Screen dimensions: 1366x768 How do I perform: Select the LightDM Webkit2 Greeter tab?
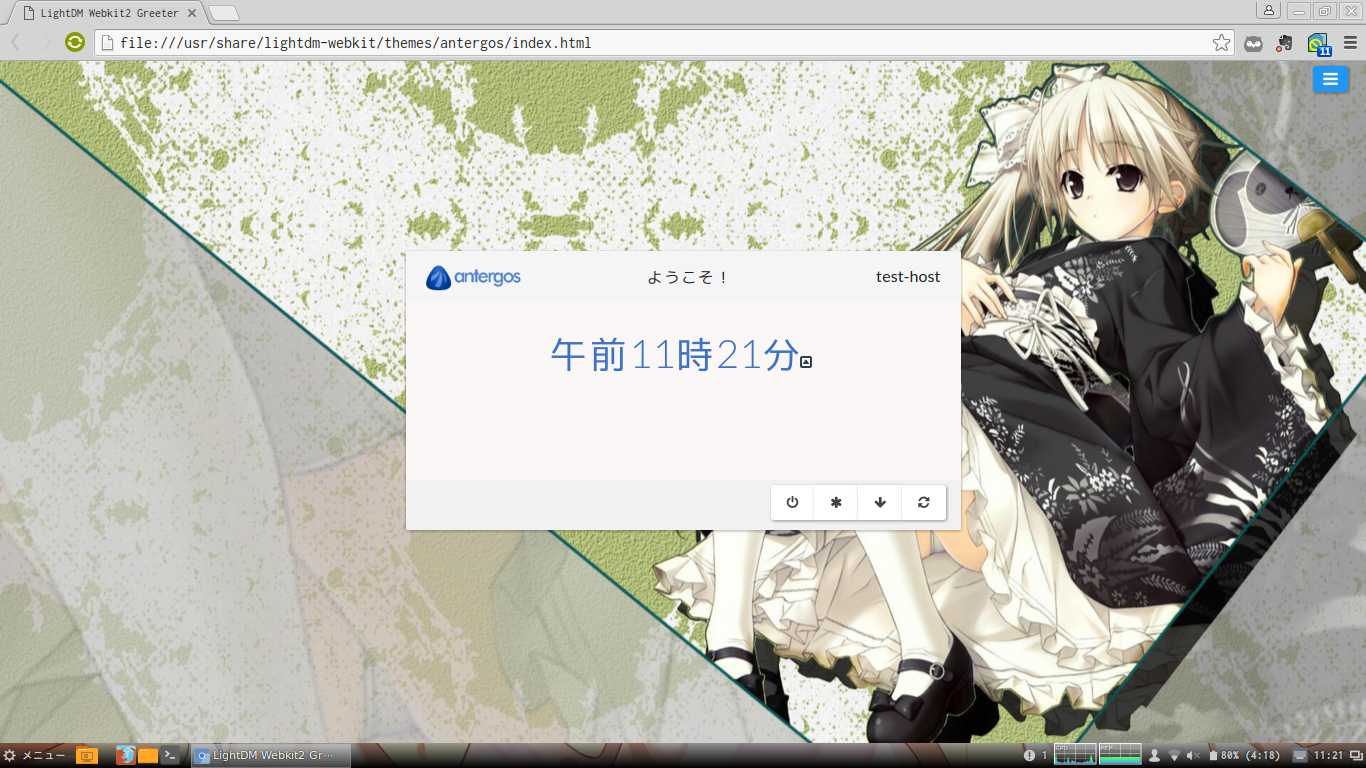point(110,13)
